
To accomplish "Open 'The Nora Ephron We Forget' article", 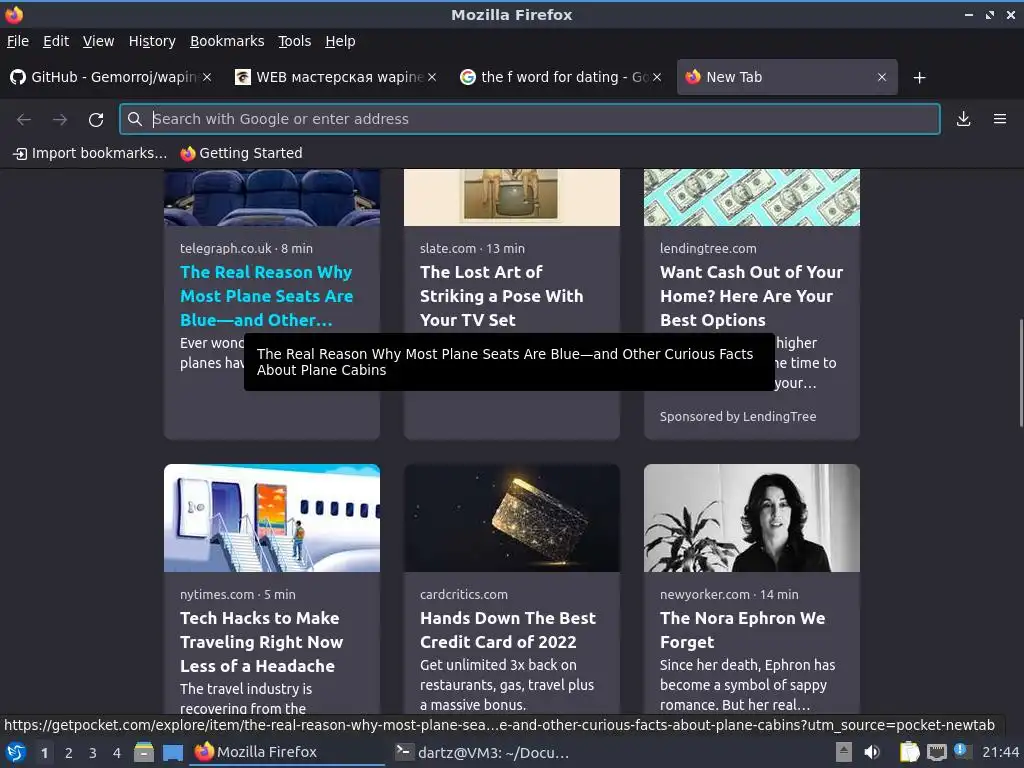I will (743, 630).
